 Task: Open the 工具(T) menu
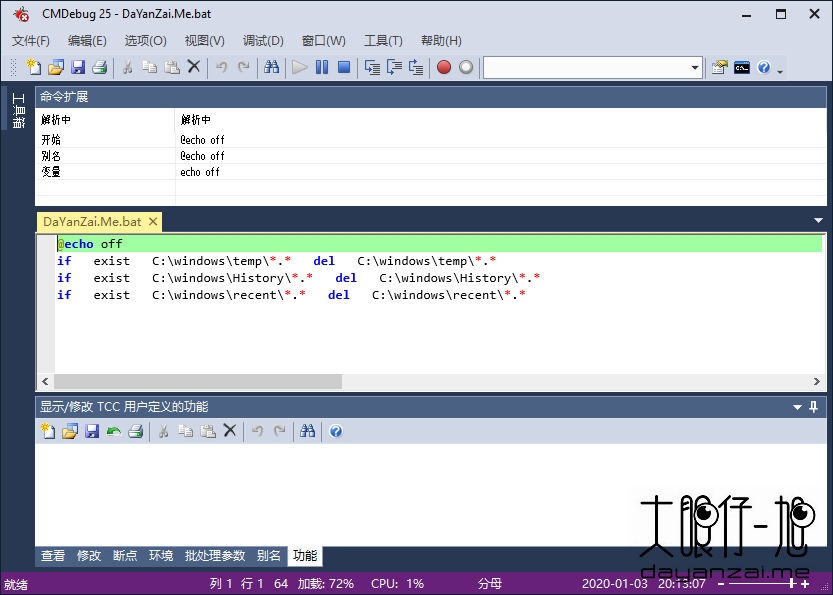coord(383,41)
